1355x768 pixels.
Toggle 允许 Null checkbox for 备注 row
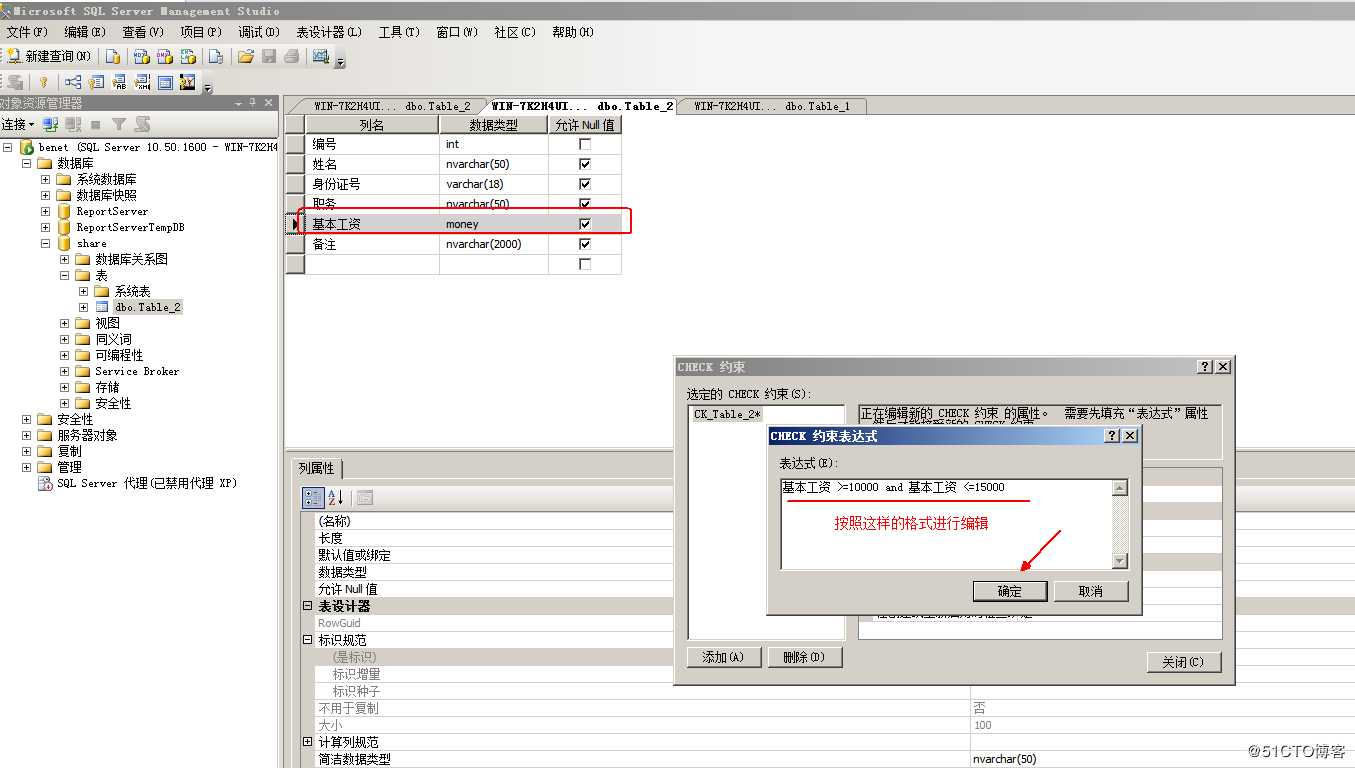(585, 244)
